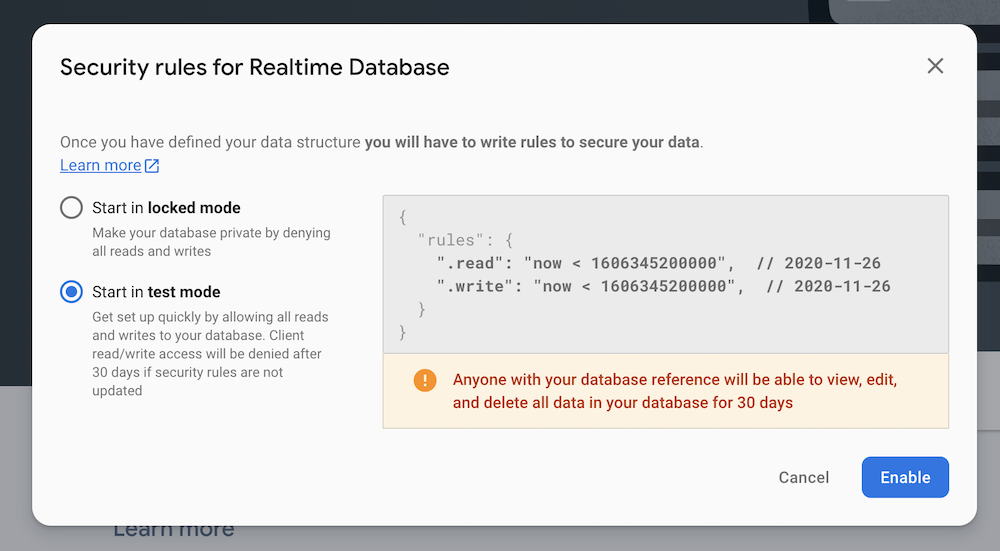Click the dialog title "Security rules for Realtime Database"
The image size is (1000, 551).
(x=255, y=67)
